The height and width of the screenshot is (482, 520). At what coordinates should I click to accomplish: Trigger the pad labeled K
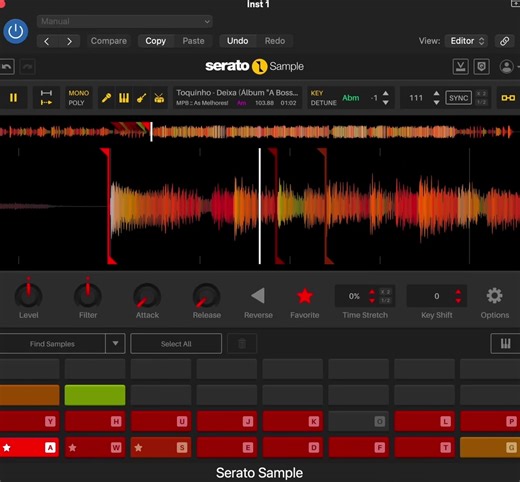(x=293, y=421)
